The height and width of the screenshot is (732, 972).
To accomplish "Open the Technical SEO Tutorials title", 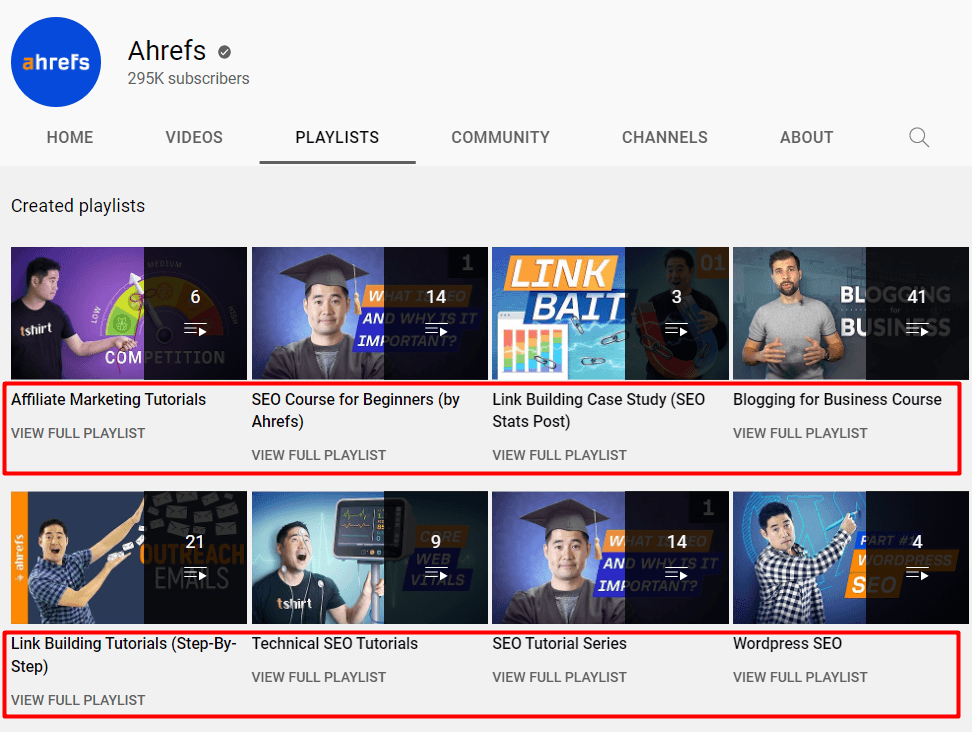I will 335,644.
